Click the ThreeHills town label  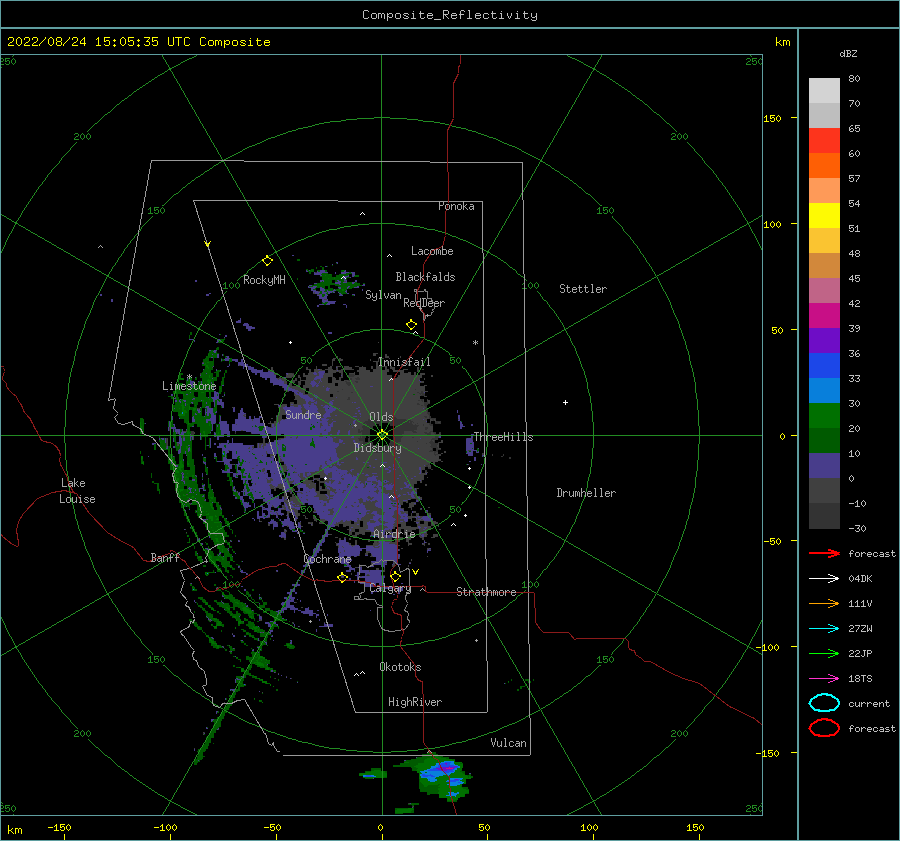[x=503, y=437]
